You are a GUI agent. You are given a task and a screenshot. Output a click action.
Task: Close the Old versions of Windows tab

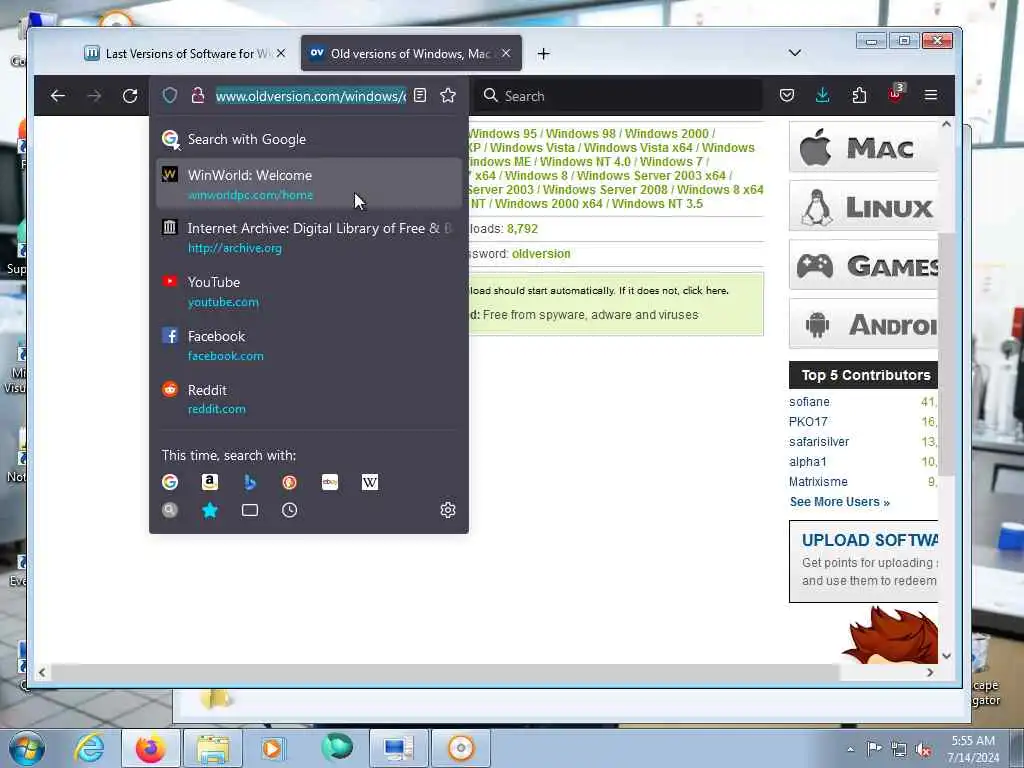pos(506,53)
